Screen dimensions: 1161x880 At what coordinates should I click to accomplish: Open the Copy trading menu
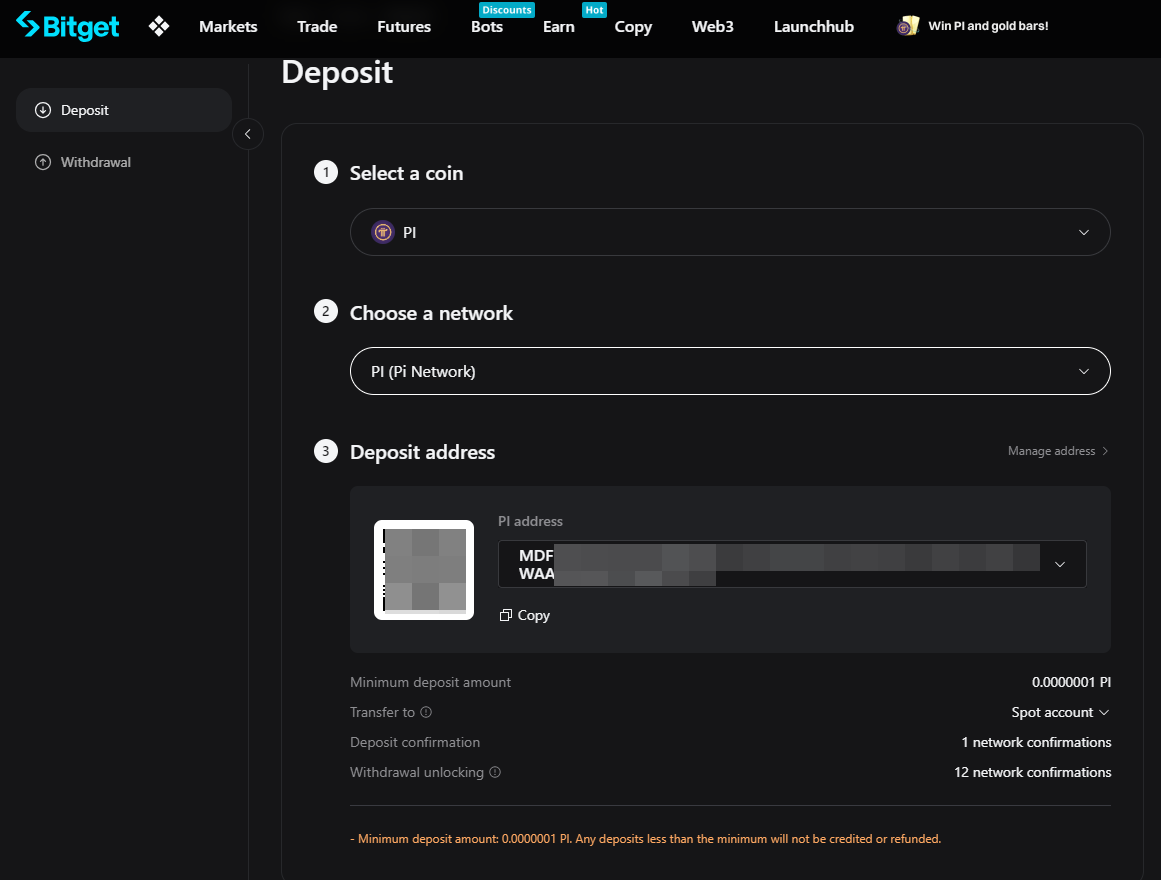tap(633, 27)
